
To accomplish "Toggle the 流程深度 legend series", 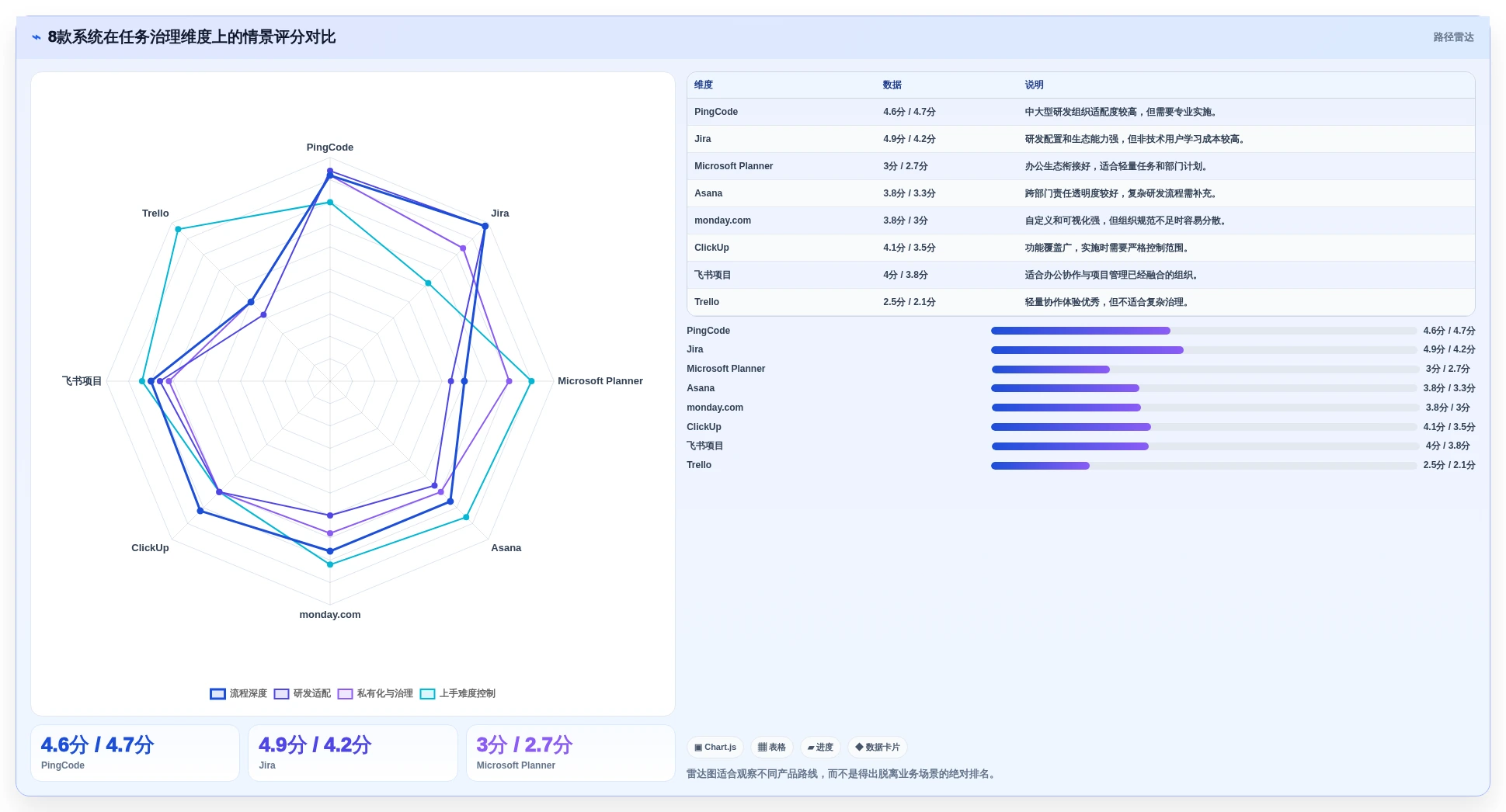I will click(238, 693).
